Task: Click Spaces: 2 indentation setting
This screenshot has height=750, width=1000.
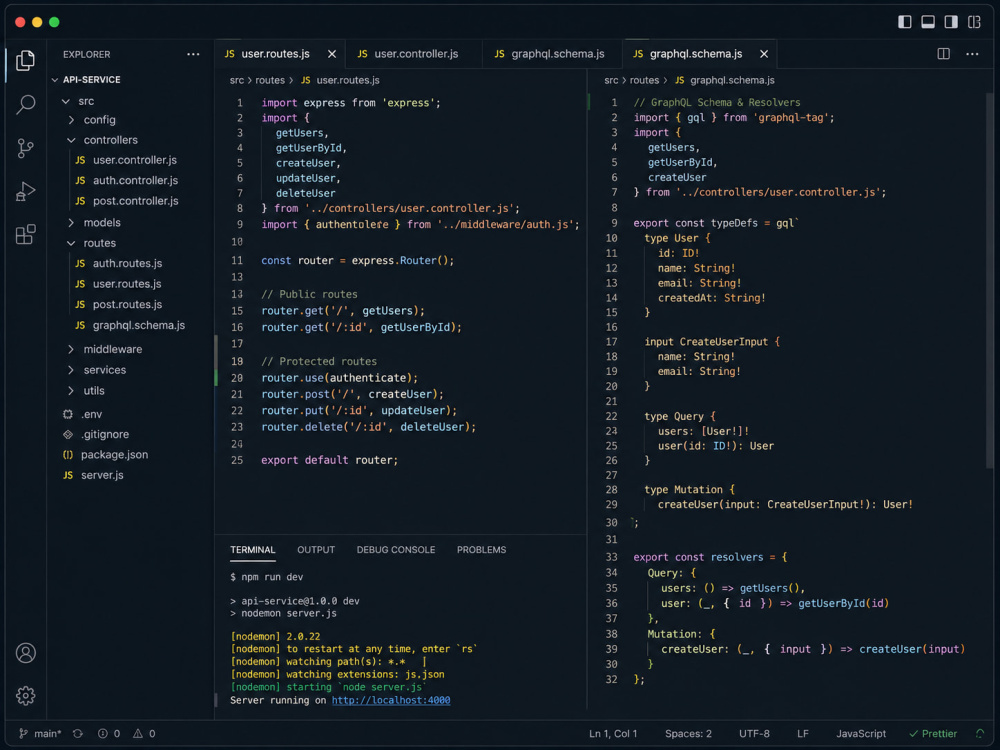Action: [x=688, y=733]
